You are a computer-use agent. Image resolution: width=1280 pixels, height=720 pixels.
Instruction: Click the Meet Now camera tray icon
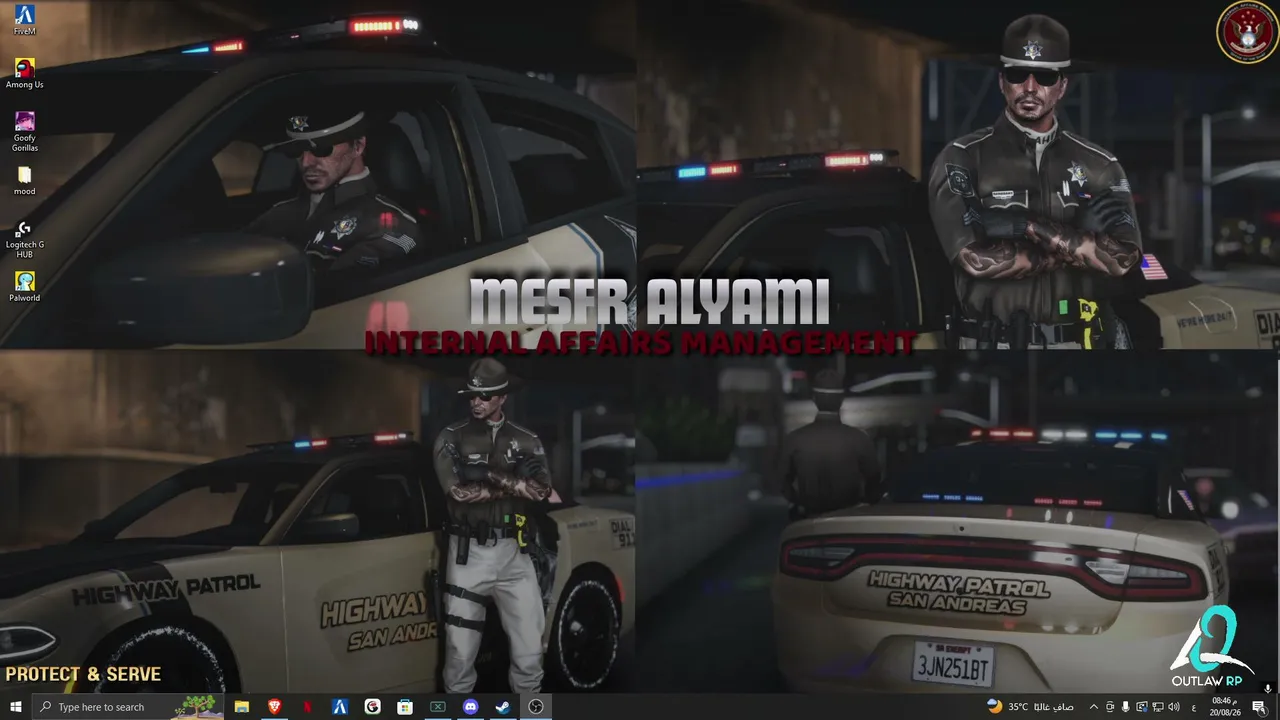(x=1110, y=707)
